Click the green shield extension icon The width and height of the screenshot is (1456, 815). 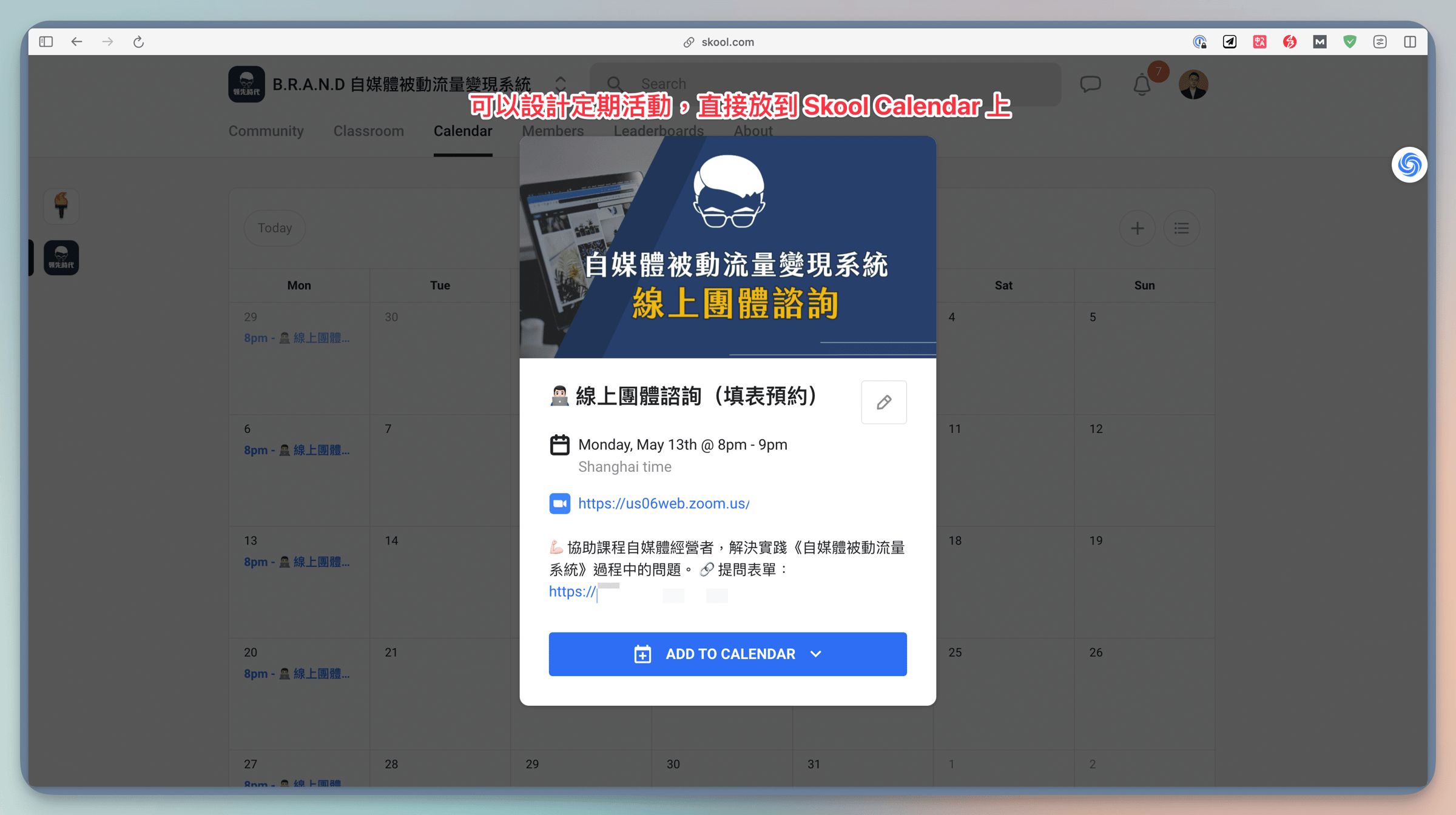coord(1350,42)
